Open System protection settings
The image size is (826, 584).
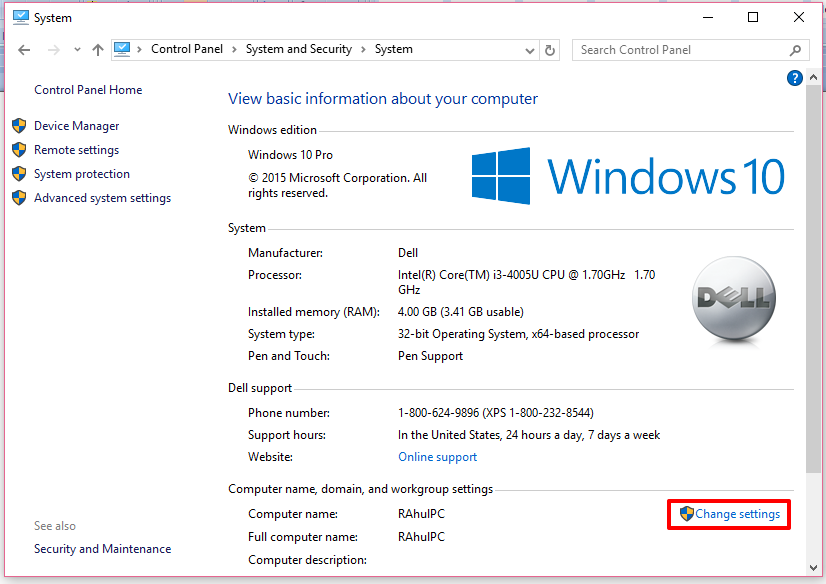point(81,173)
